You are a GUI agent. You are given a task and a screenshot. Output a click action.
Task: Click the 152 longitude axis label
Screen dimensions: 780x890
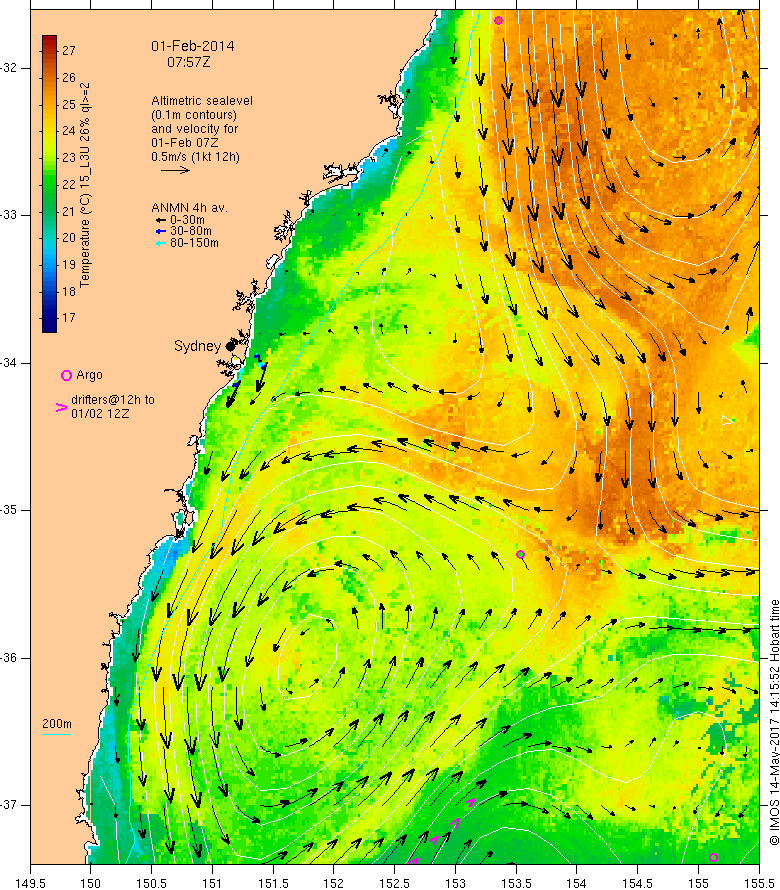pos(334,883)
